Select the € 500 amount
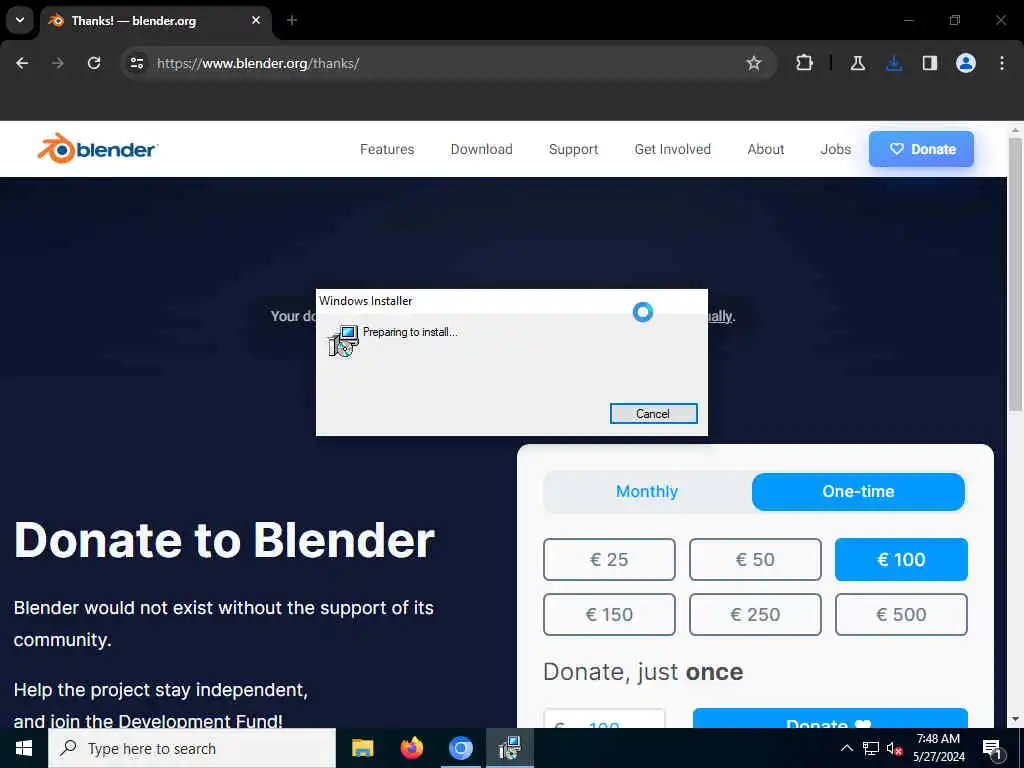 click(x=901, y=615)
